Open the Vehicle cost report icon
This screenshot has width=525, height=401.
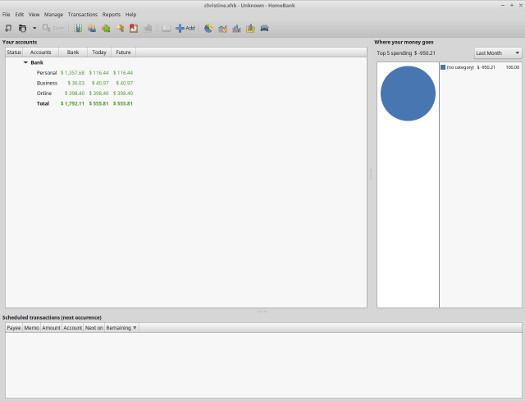265,28
